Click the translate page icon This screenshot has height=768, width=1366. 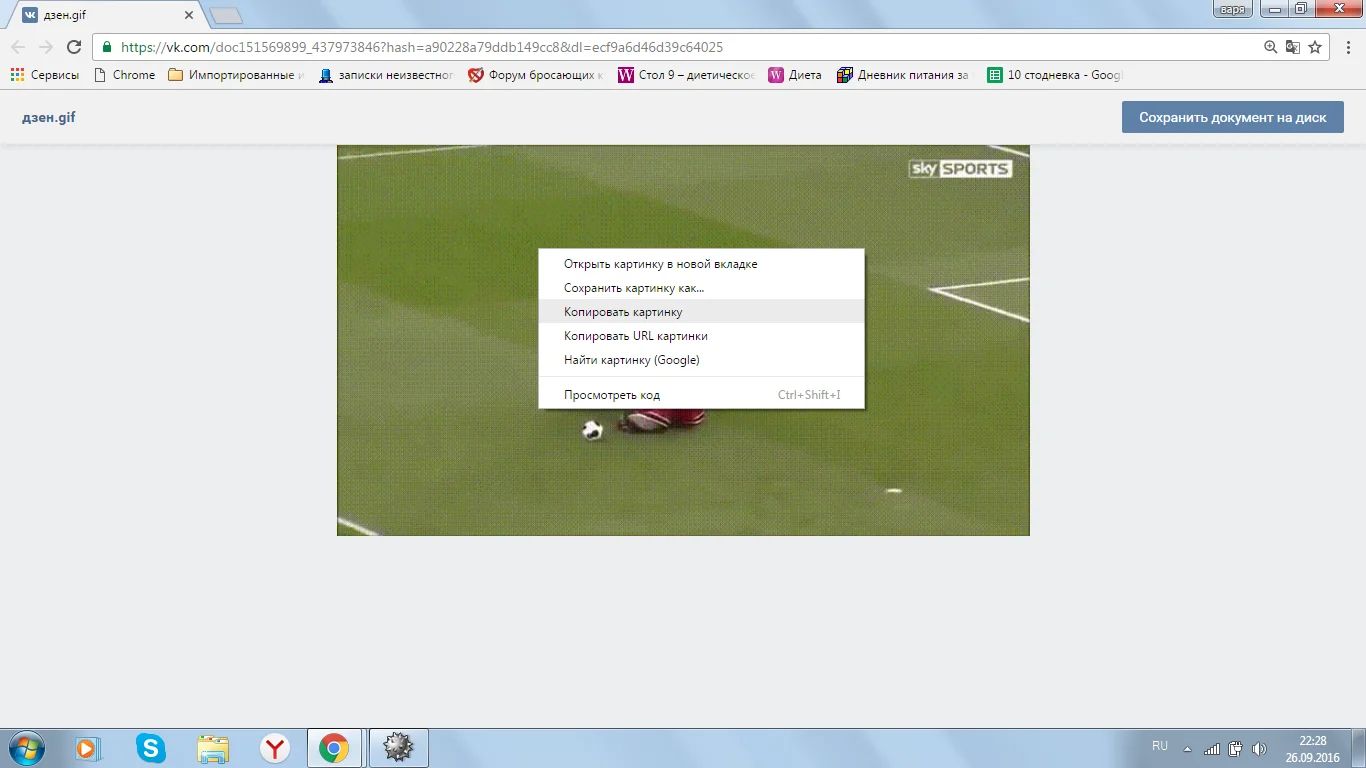pos(1292,47)
